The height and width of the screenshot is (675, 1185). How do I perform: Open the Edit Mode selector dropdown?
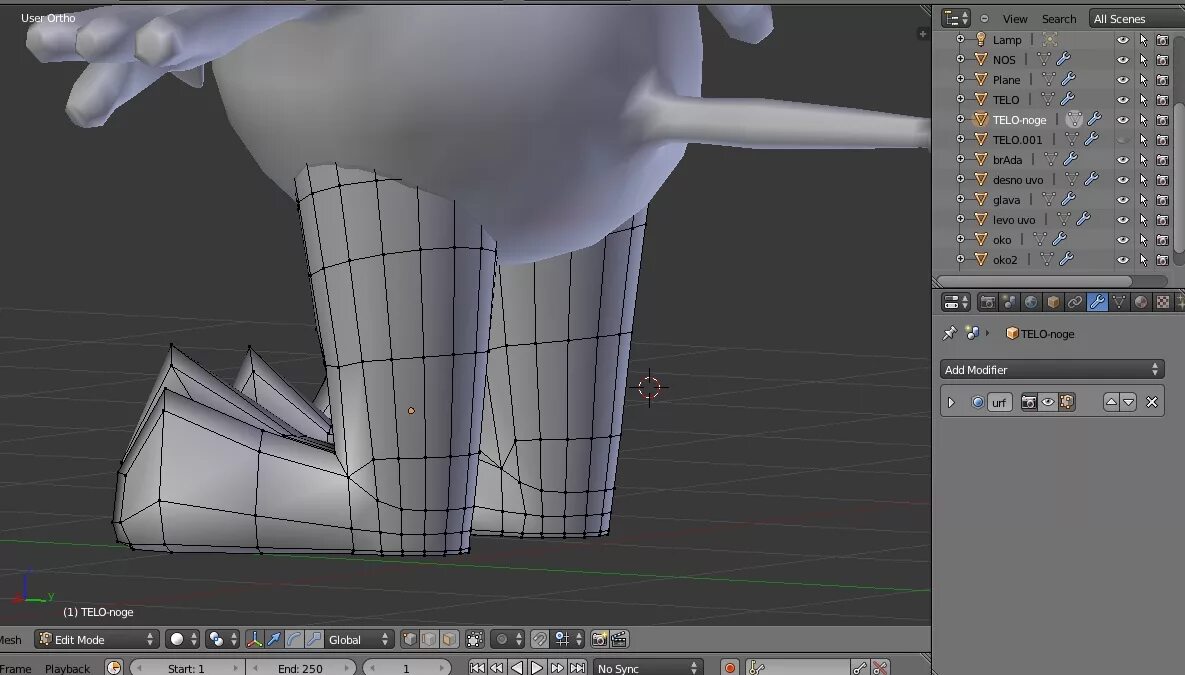tap(97, 639)
